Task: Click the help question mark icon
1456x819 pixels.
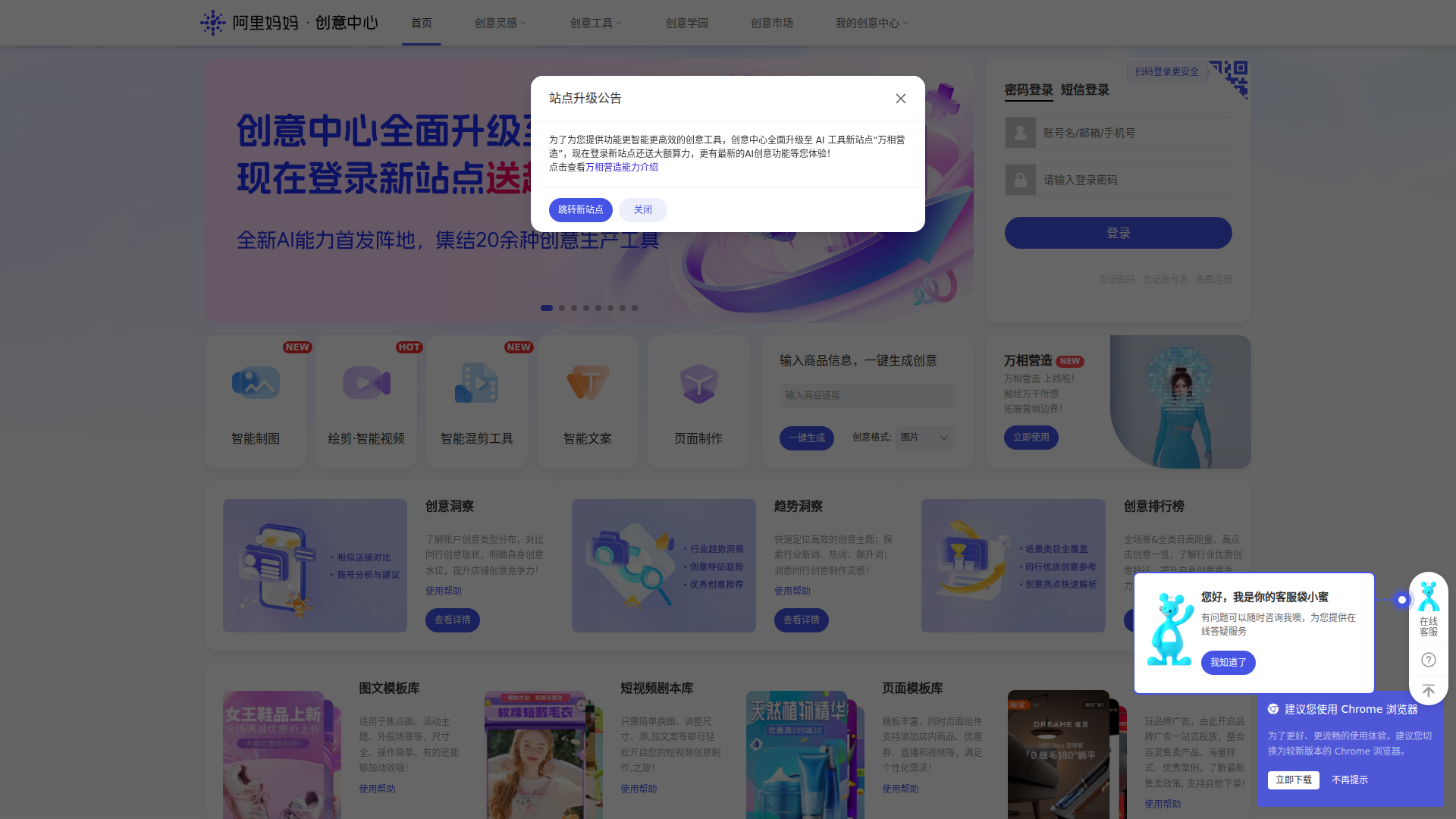Action: (x=1429, y=660)
